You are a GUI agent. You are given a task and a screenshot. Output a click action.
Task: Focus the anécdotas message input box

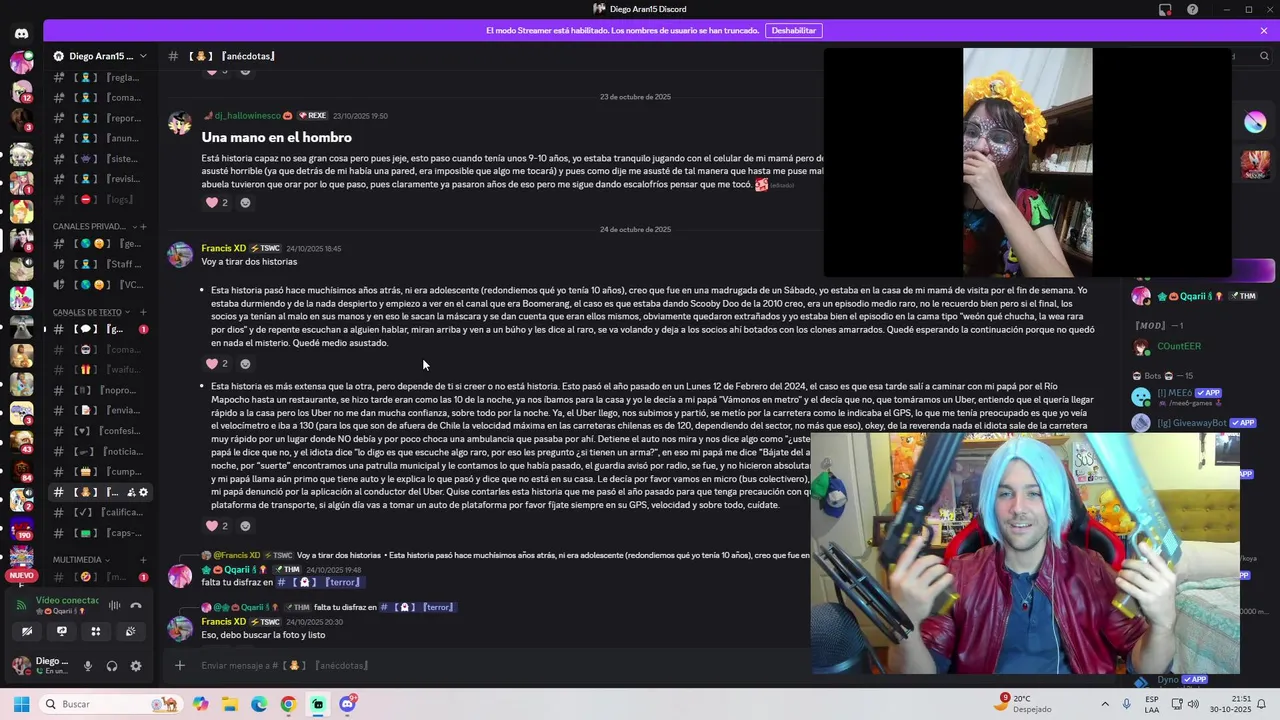(x=500, y=665)
